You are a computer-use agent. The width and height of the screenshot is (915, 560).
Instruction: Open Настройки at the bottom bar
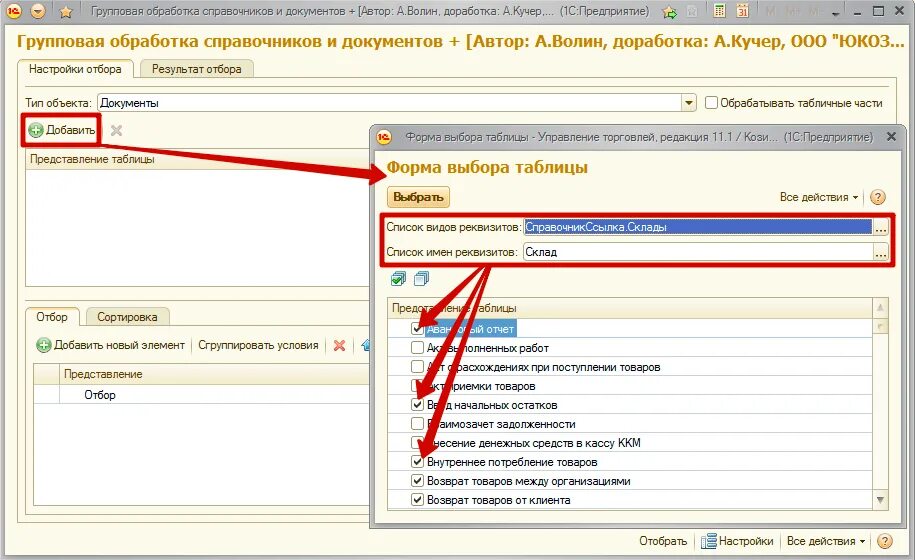pyautogui.click(x=737, y=541)
